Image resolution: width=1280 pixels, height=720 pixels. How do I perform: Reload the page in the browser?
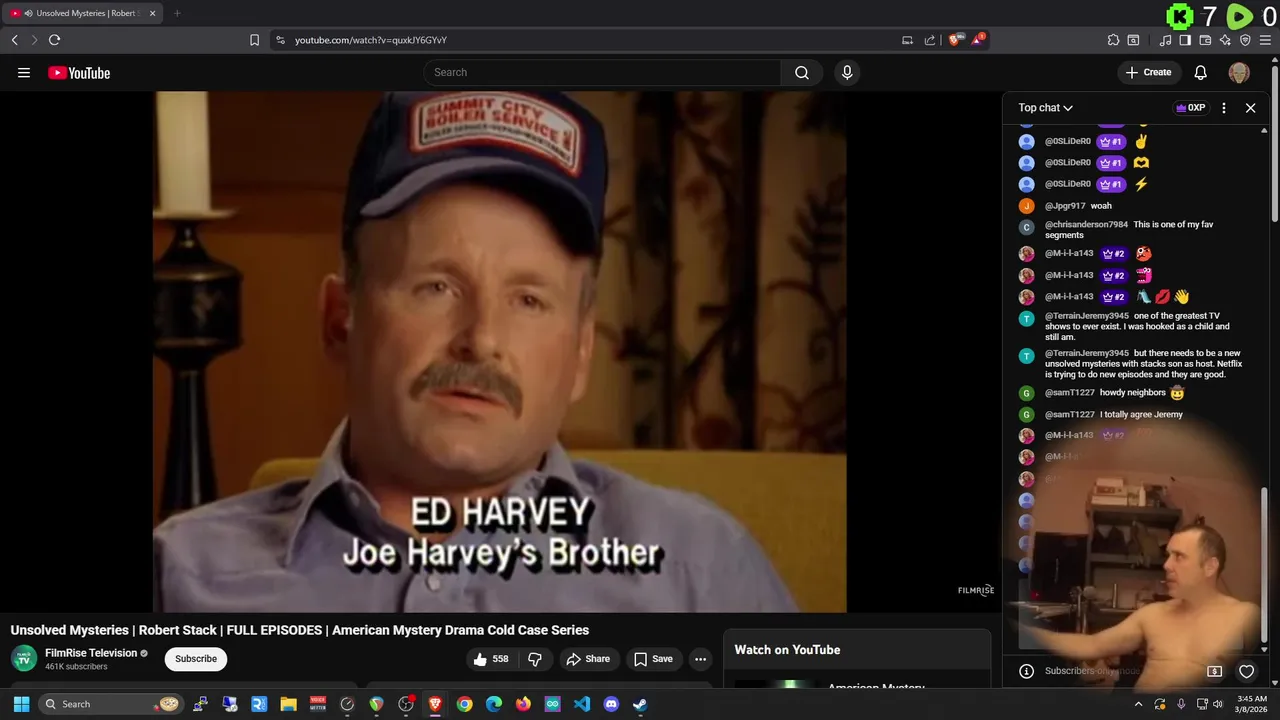click(54, 40)
